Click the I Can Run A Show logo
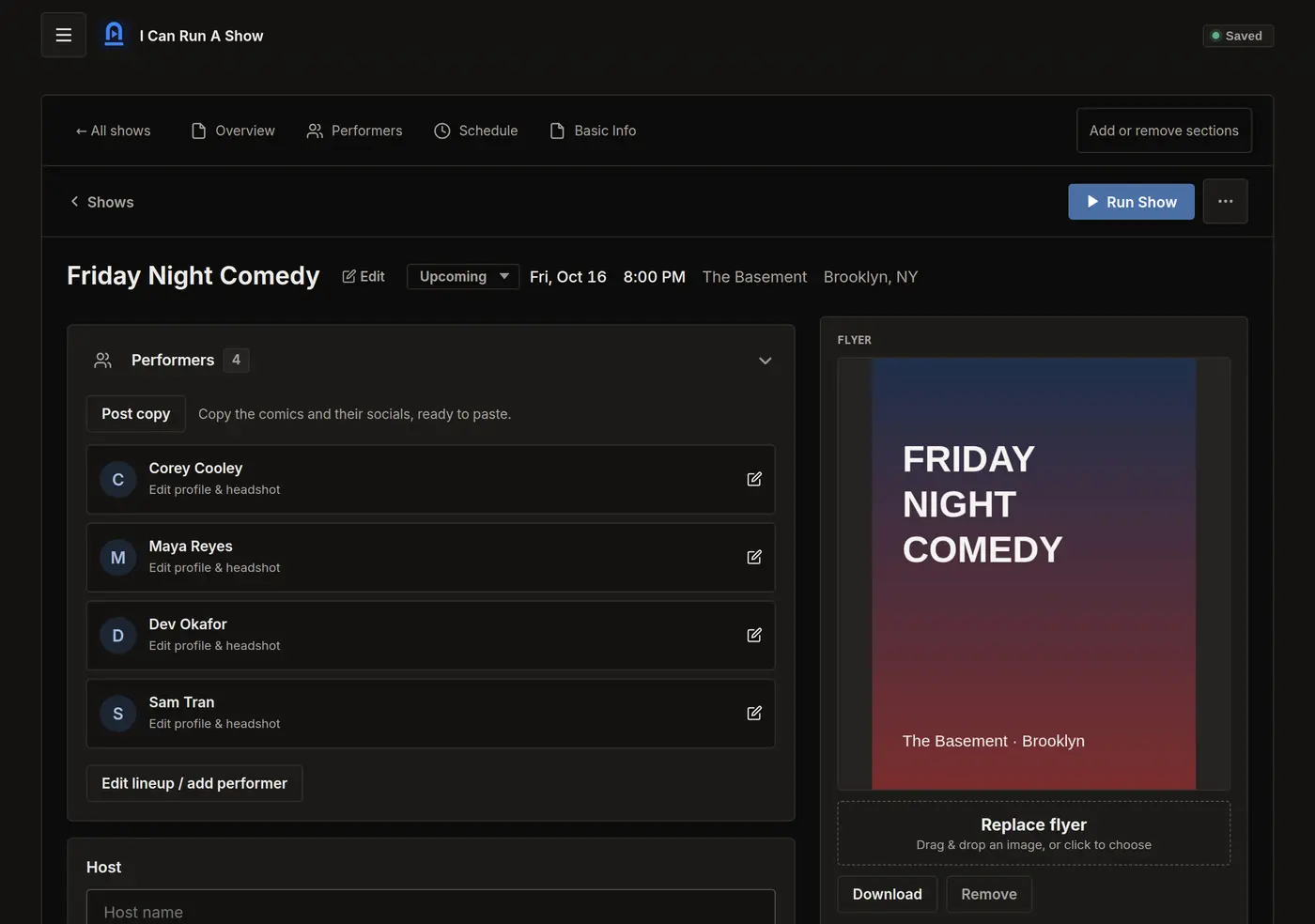The image size is (1315, 924). click(114, 35)
